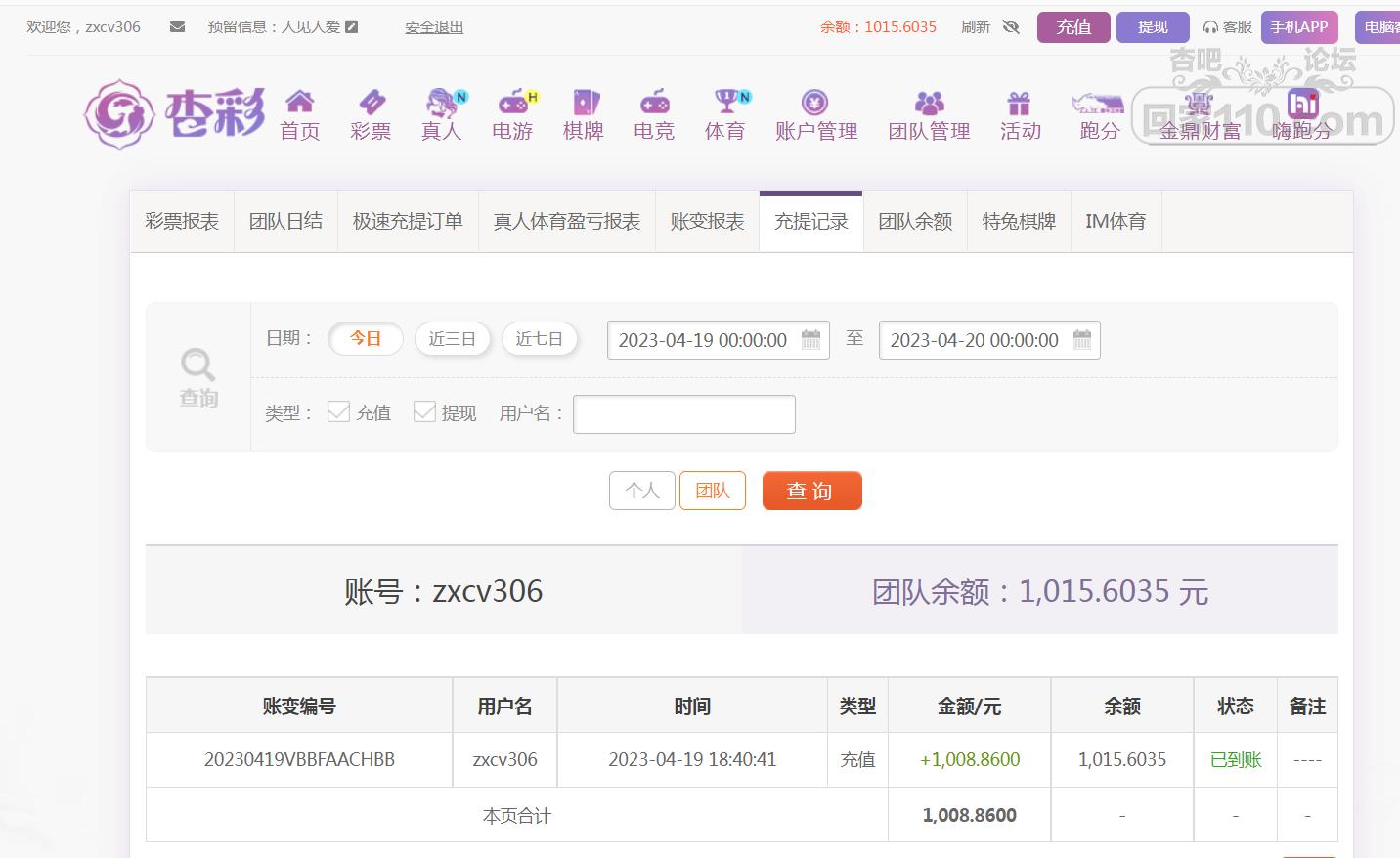
Task: Toggle the balance visibility eye icon
Action: (x=1012, y=27)
